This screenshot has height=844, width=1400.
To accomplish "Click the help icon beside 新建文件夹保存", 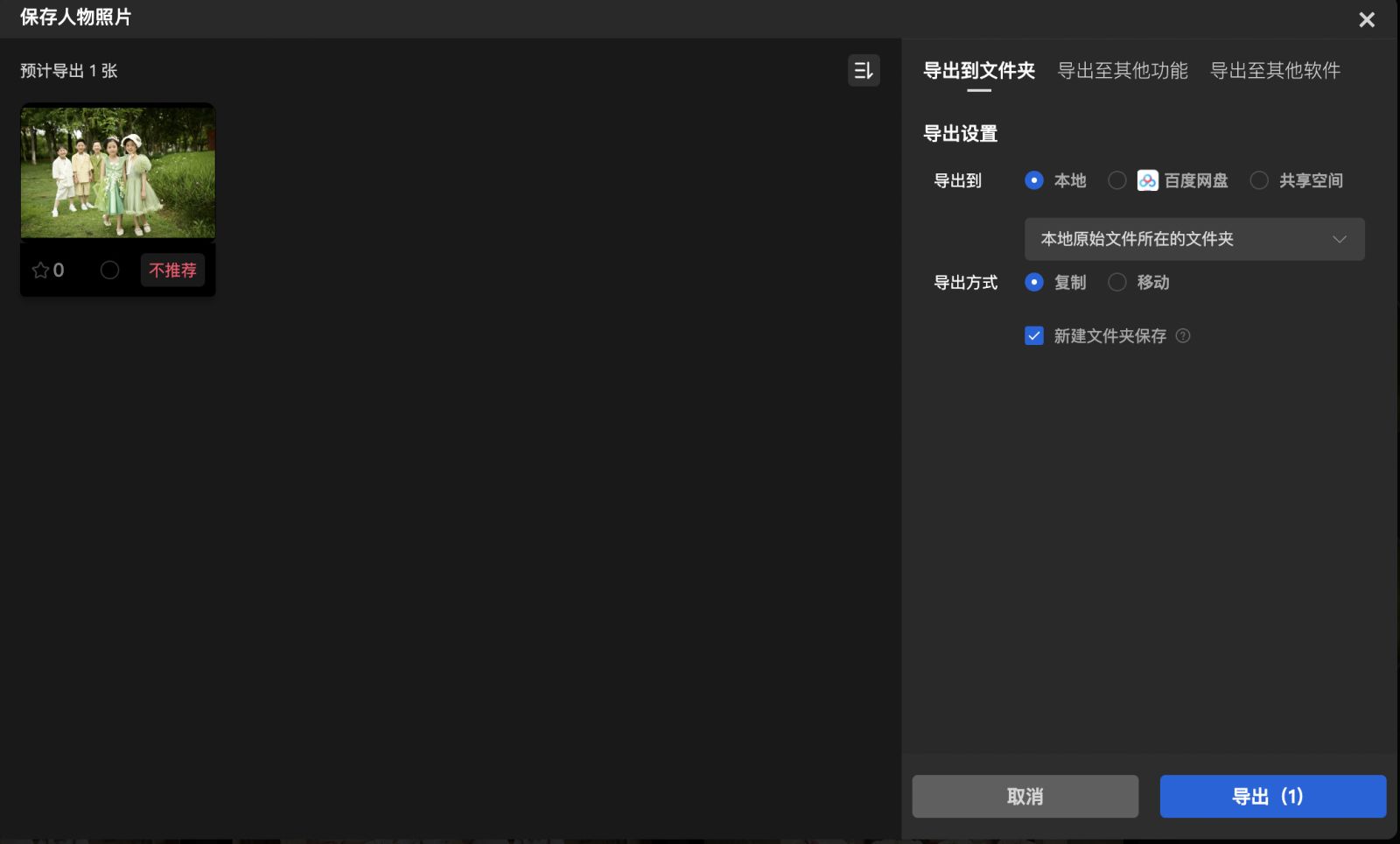I will click(x=1183, y=336).
